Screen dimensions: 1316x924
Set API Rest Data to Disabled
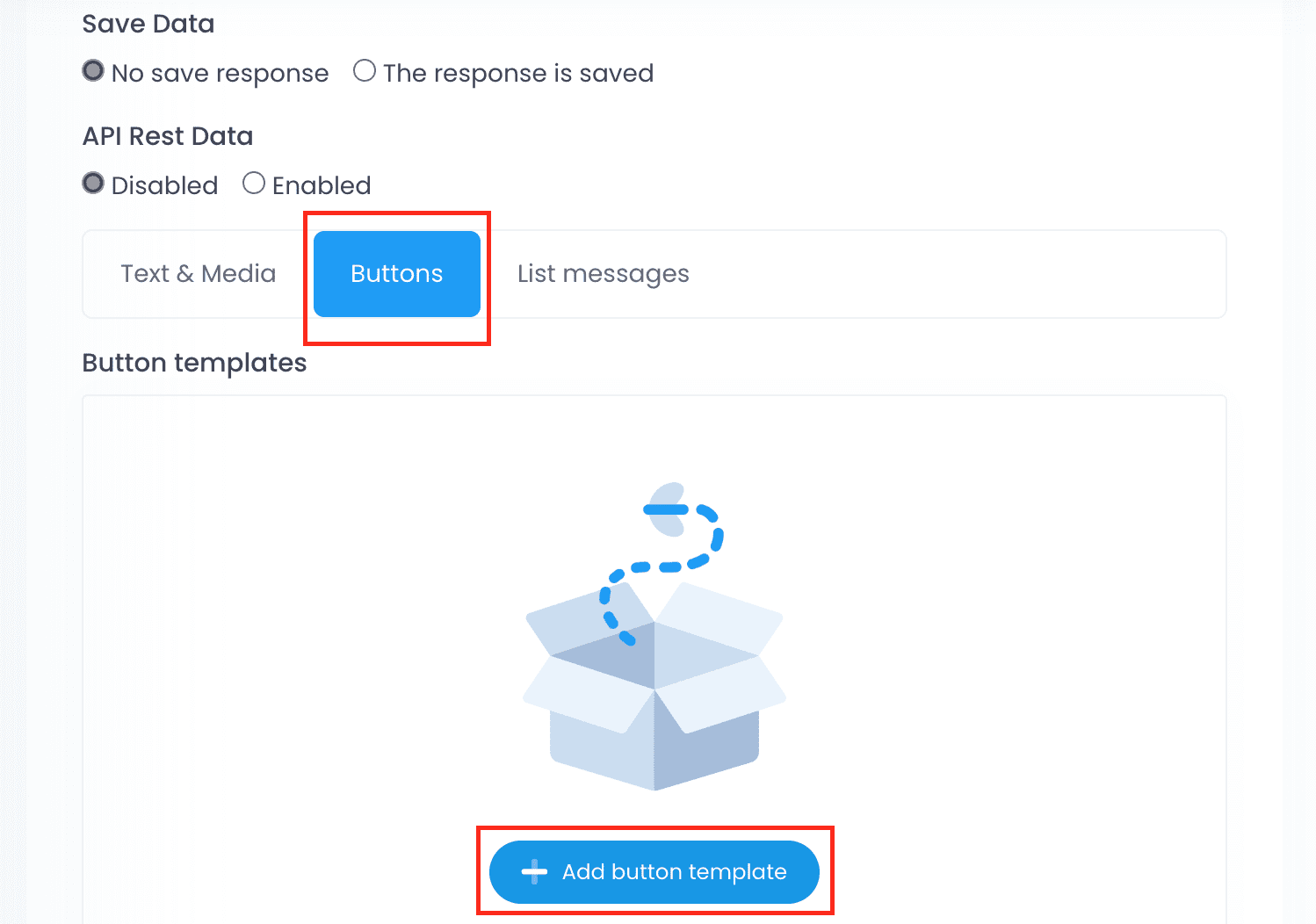(x=93, y=183)
